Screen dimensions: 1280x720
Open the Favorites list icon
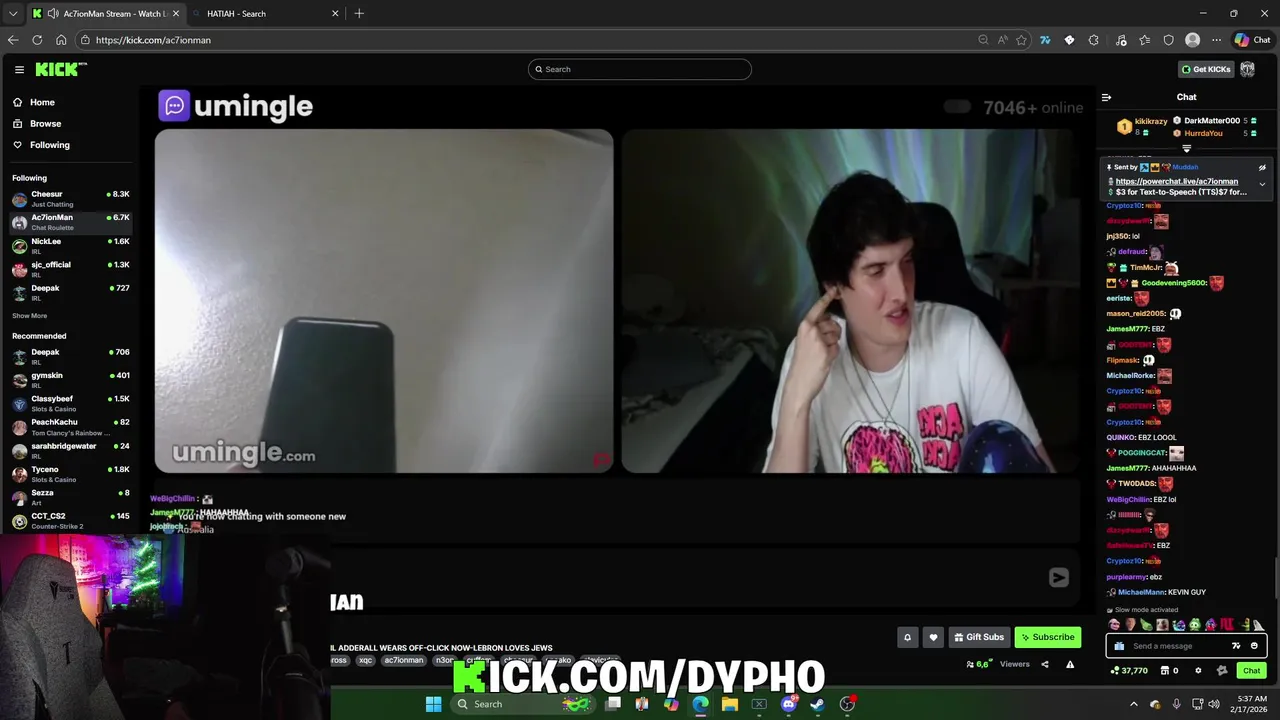click(1144, 40)
